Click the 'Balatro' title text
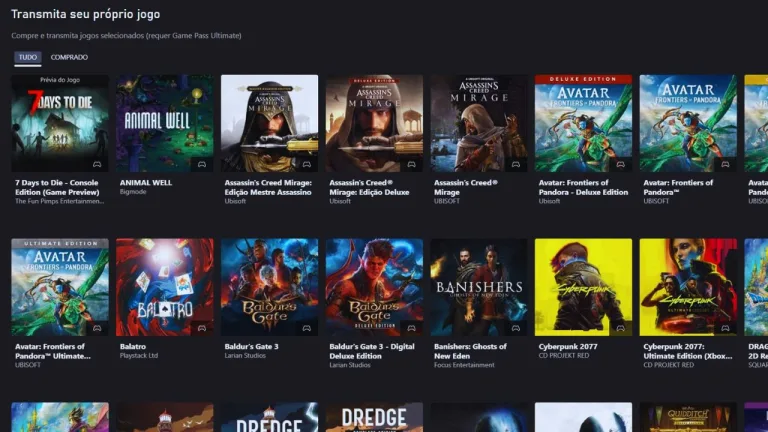768x432 pixels. [x=133, y=346]
